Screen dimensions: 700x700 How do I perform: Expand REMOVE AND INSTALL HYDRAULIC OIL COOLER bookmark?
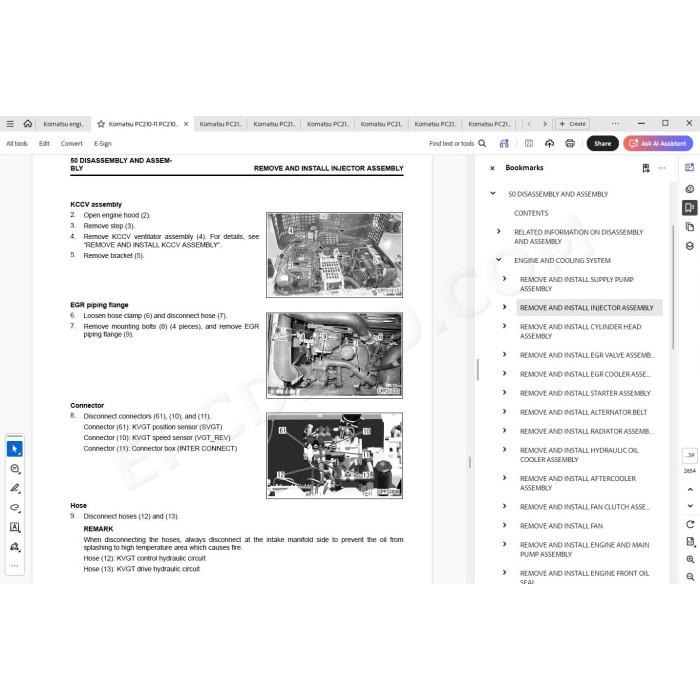click(504, 450)
